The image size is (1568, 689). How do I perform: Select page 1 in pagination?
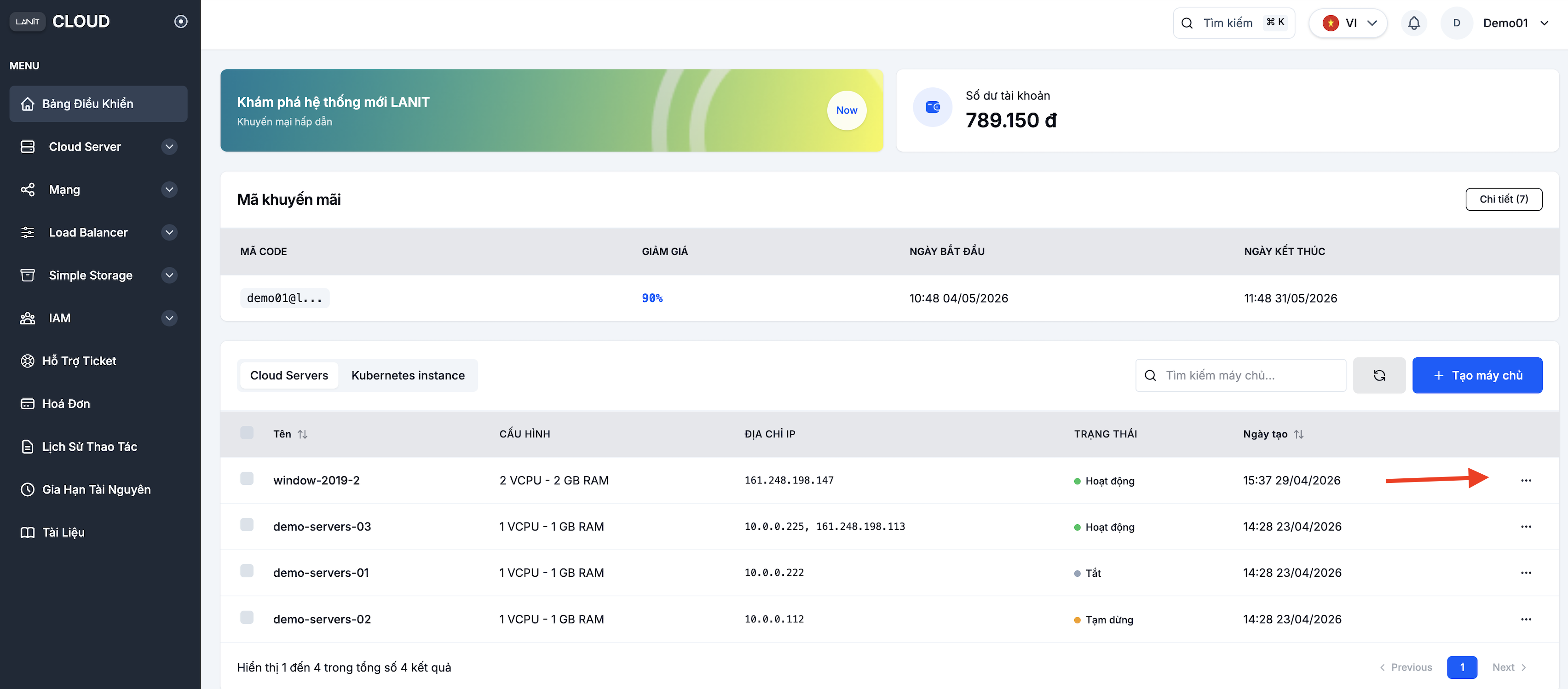[1462, 668]
